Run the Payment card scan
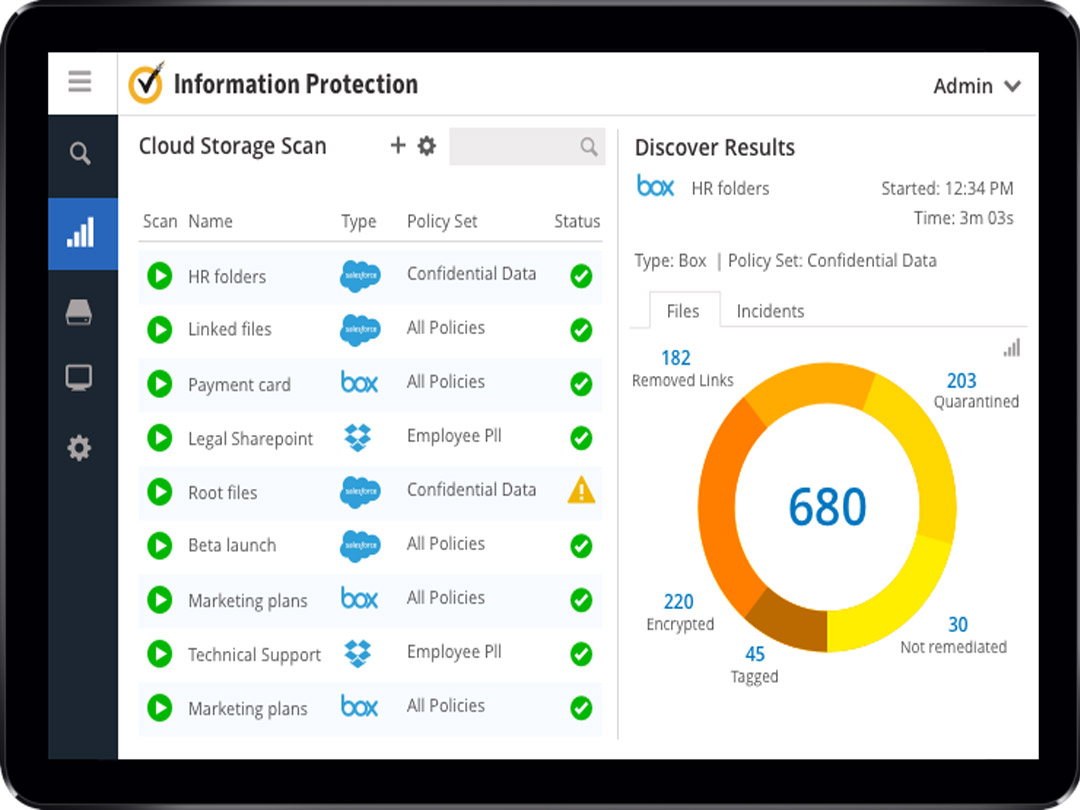Viewport: 1080px width, 810px height. 160,384
